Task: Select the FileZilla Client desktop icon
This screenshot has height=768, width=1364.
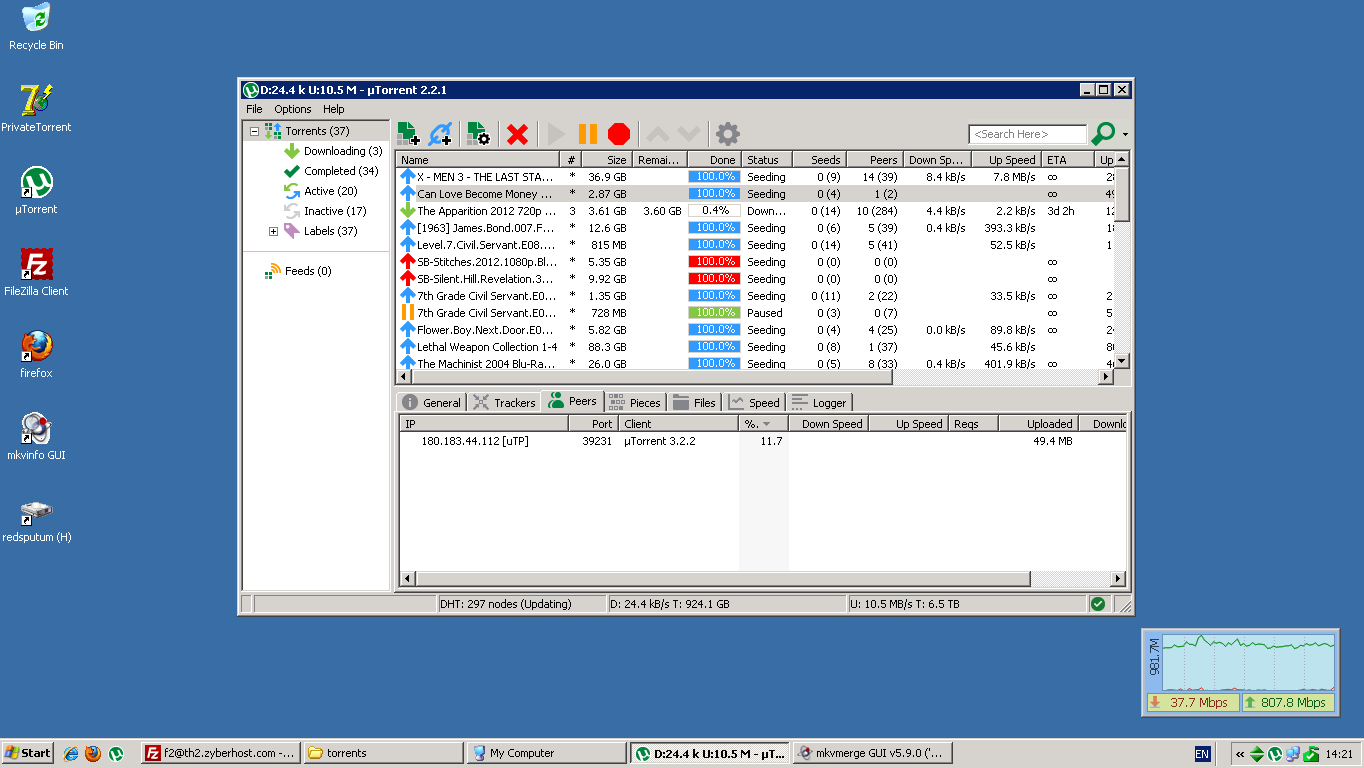Action: (36, 264)
